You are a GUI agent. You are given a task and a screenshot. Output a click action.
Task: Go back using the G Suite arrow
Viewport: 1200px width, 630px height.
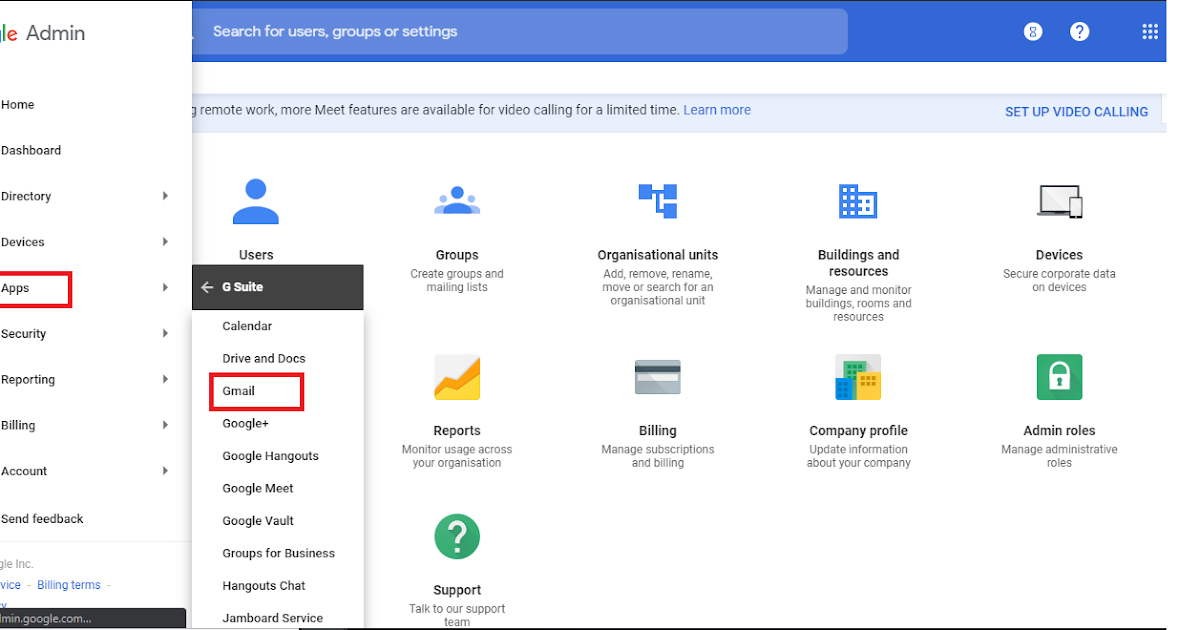[207, 287]
